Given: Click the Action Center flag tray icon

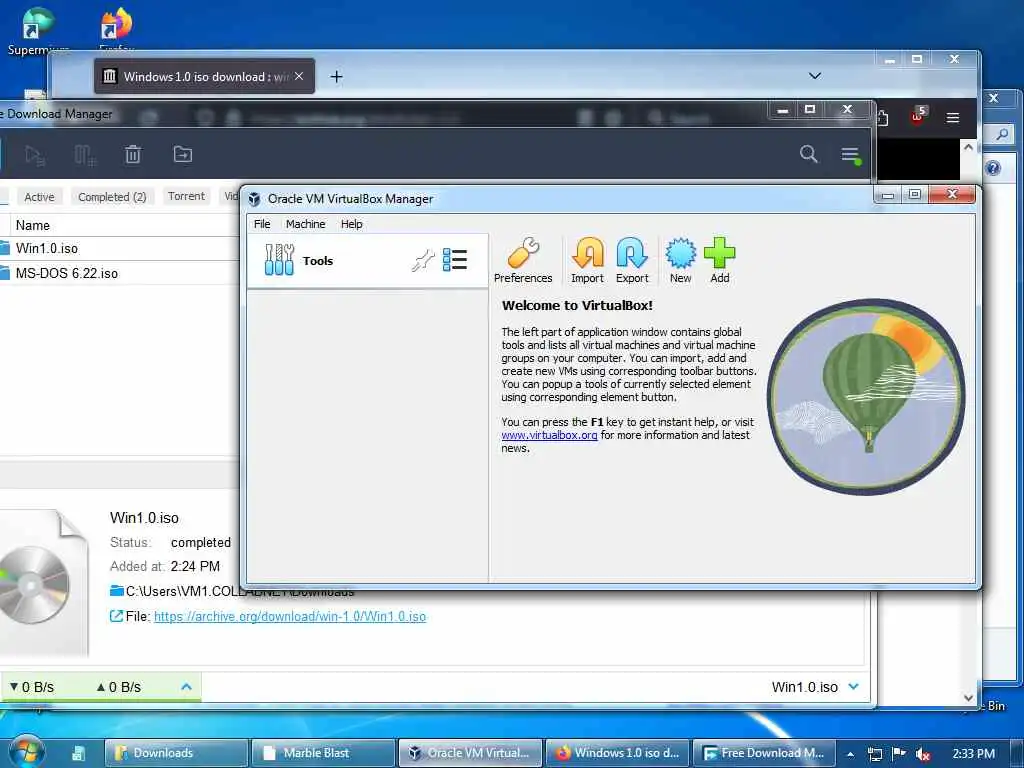Looking at the screenshot, I should pos(899,754).
